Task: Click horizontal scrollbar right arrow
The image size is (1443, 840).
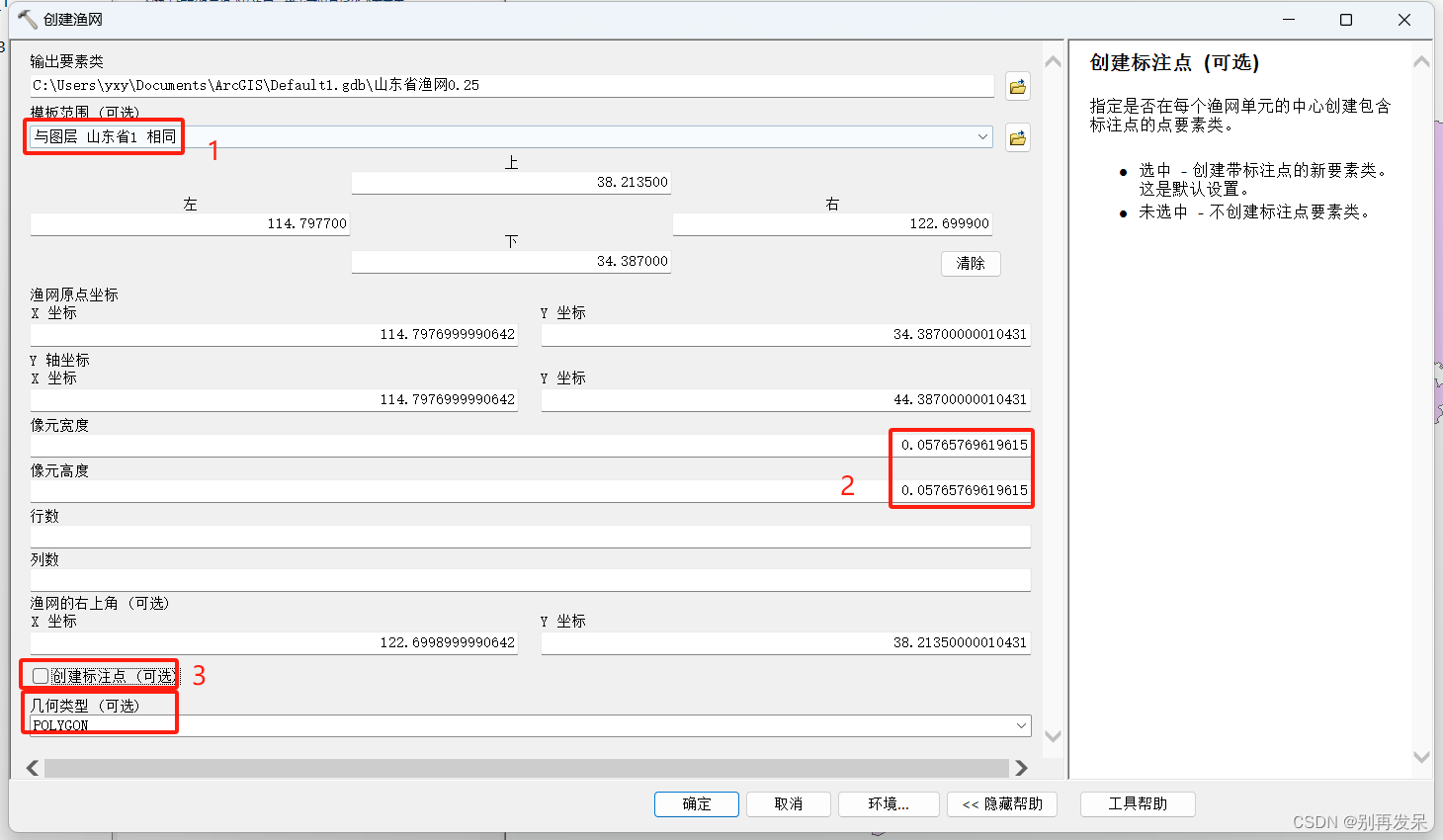Action: tap(1021, 768)
